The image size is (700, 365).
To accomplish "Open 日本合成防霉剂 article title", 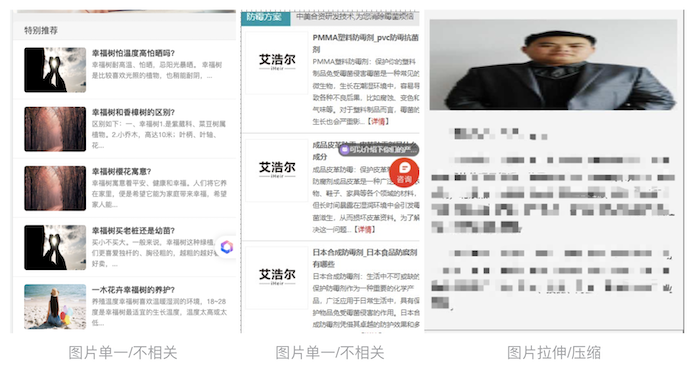I will pos(365,258).
